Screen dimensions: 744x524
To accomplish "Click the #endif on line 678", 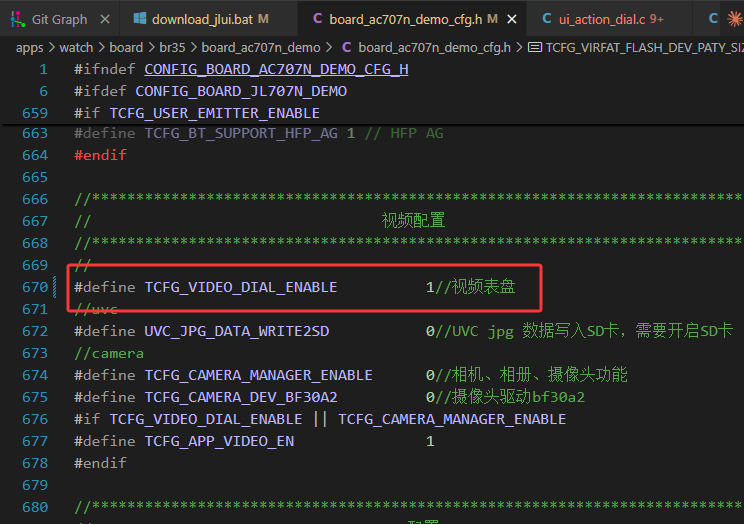I will point(100,463).
